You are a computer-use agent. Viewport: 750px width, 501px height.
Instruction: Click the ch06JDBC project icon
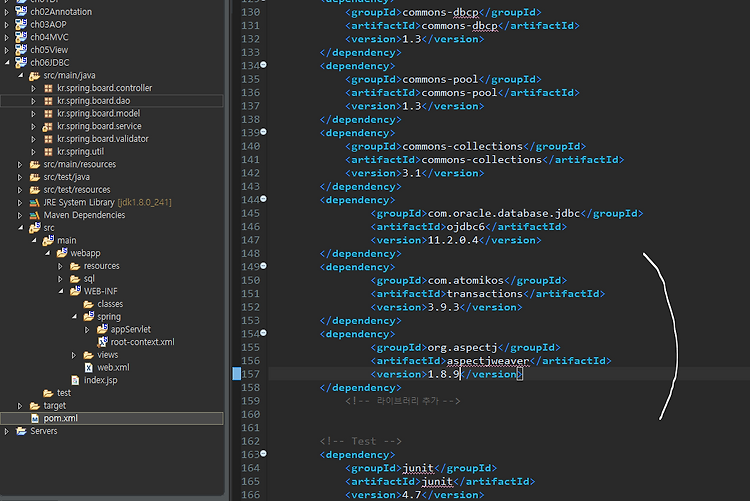click(21, 62)
